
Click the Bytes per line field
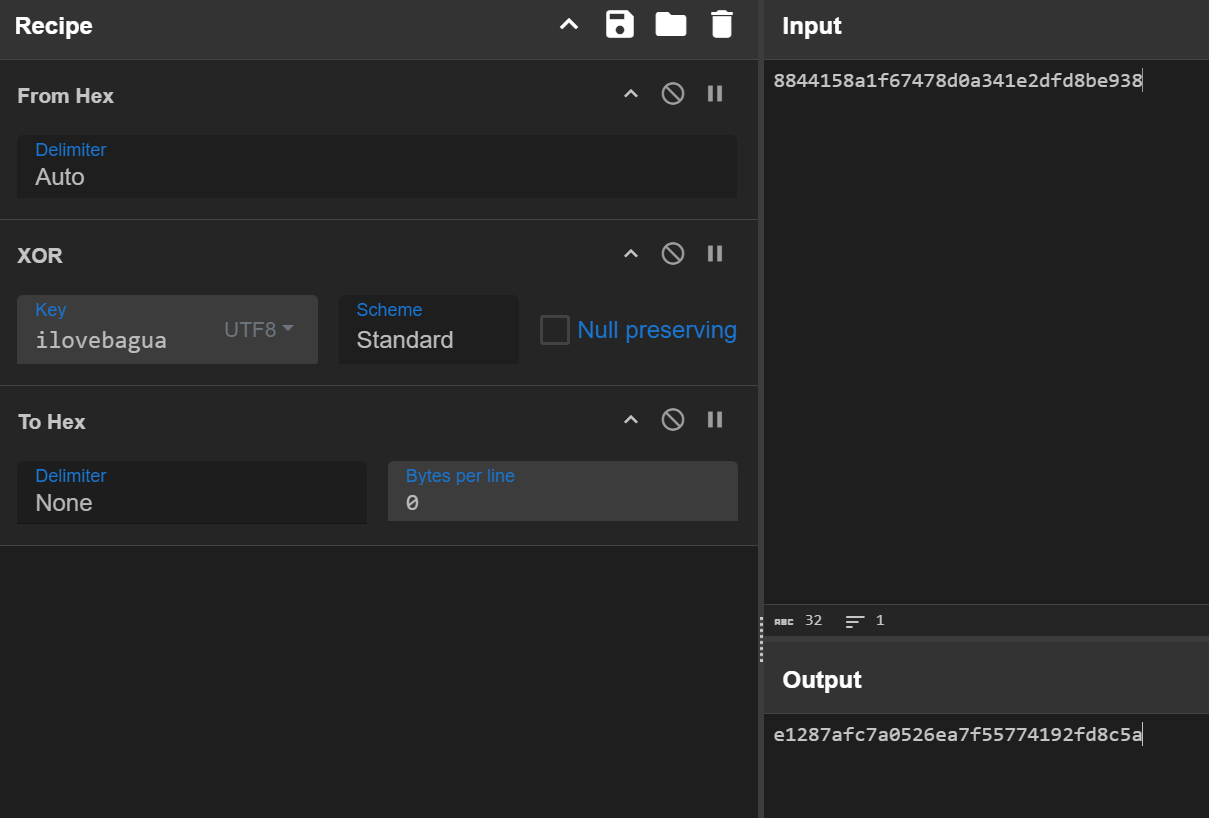pos(562,503)
